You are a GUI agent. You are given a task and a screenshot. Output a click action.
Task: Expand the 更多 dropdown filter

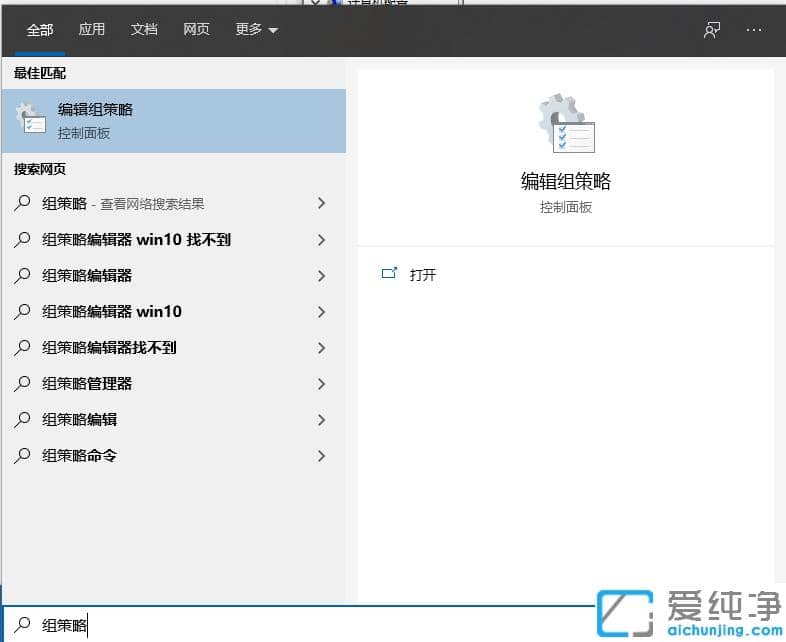[256, 30]
